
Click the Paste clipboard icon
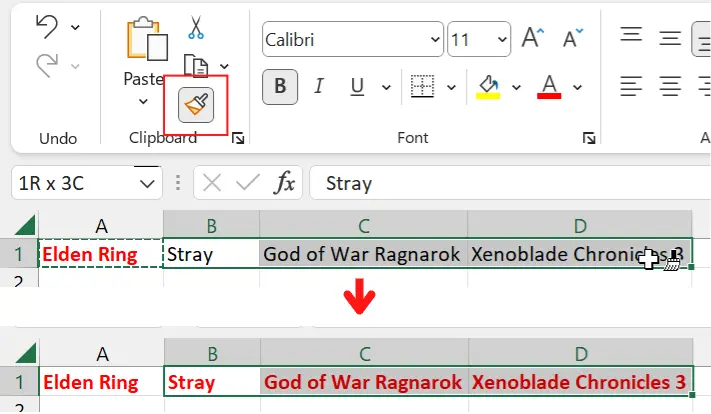(x=146, y=39)
